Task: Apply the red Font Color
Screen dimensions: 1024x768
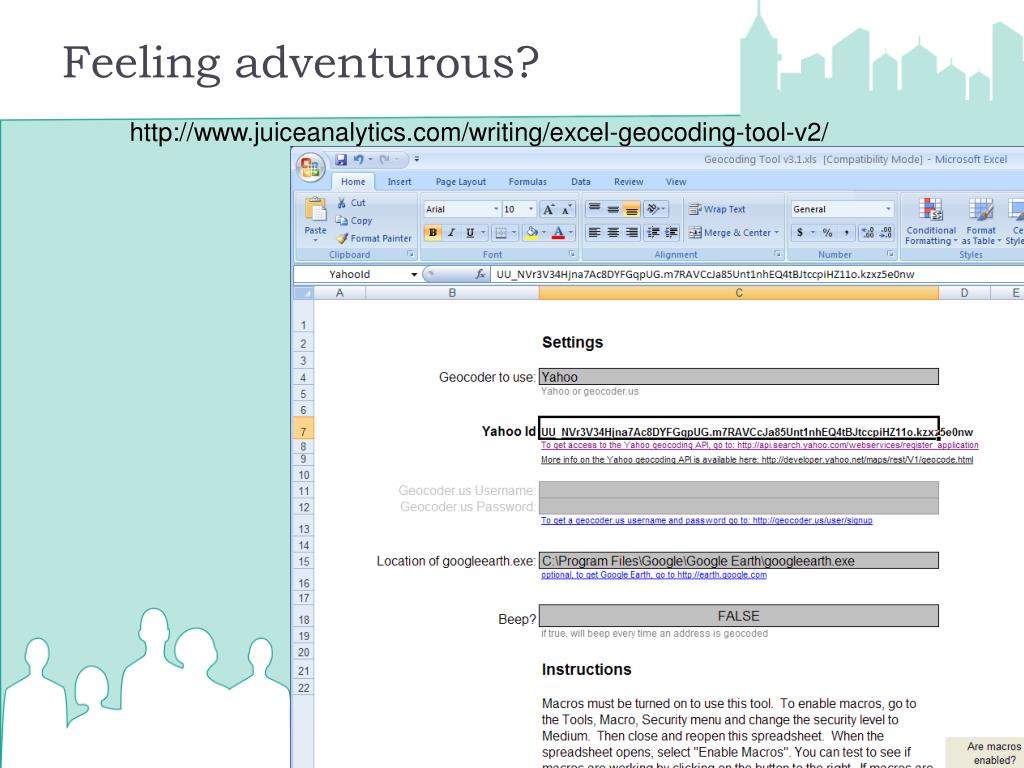Action: [558, 232]
